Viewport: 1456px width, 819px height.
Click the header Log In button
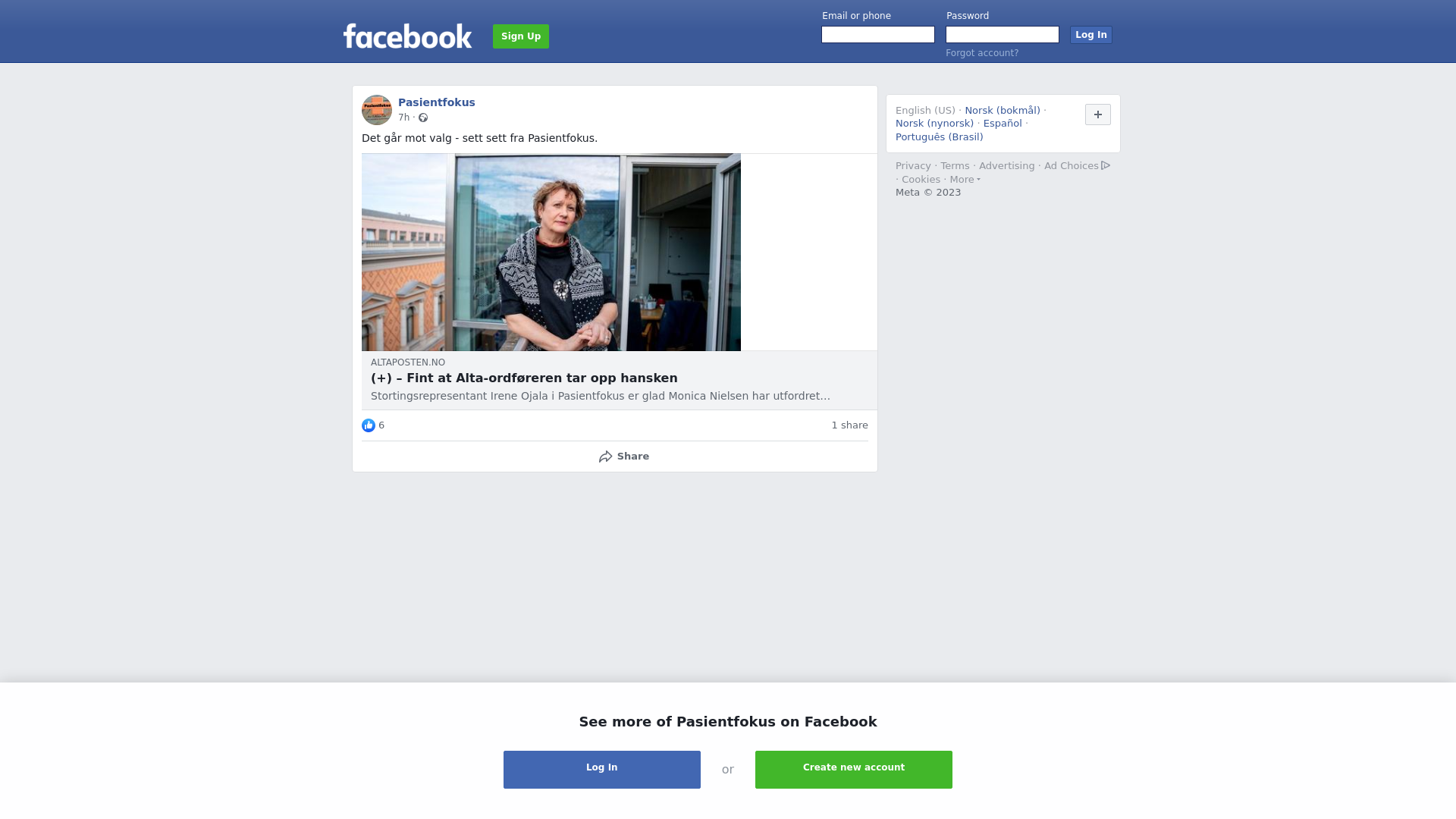pyautogui.click(x=1091, y=35)
